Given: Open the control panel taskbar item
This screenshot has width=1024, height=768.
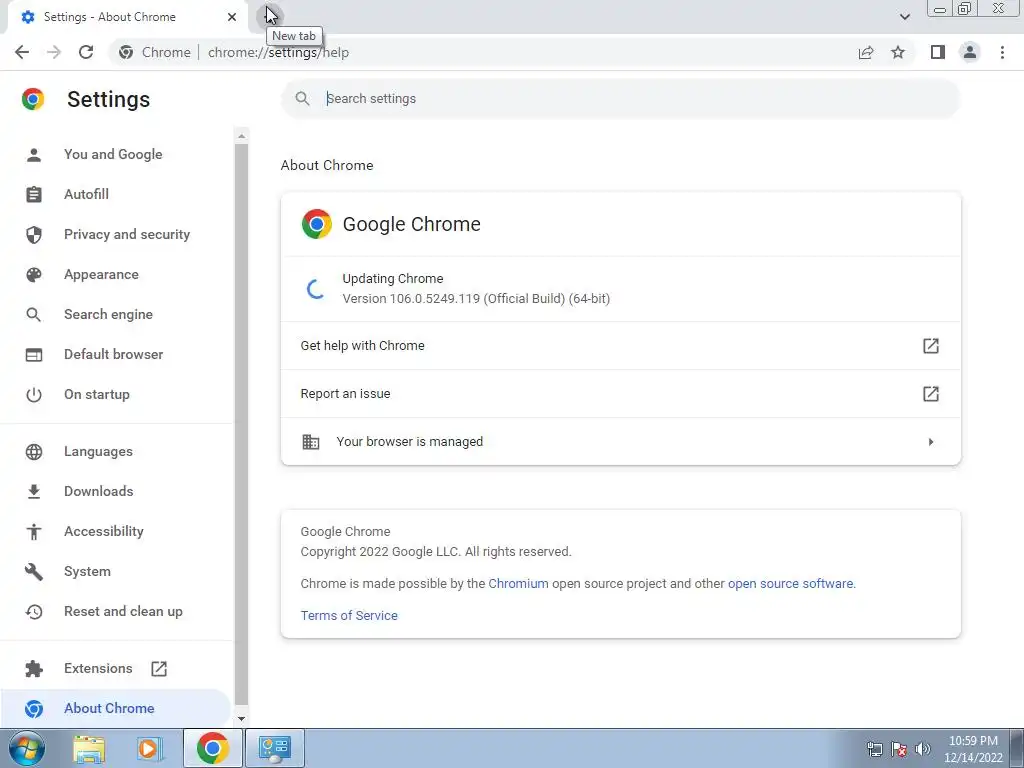Looking at the screenshot, I should 274,748.
